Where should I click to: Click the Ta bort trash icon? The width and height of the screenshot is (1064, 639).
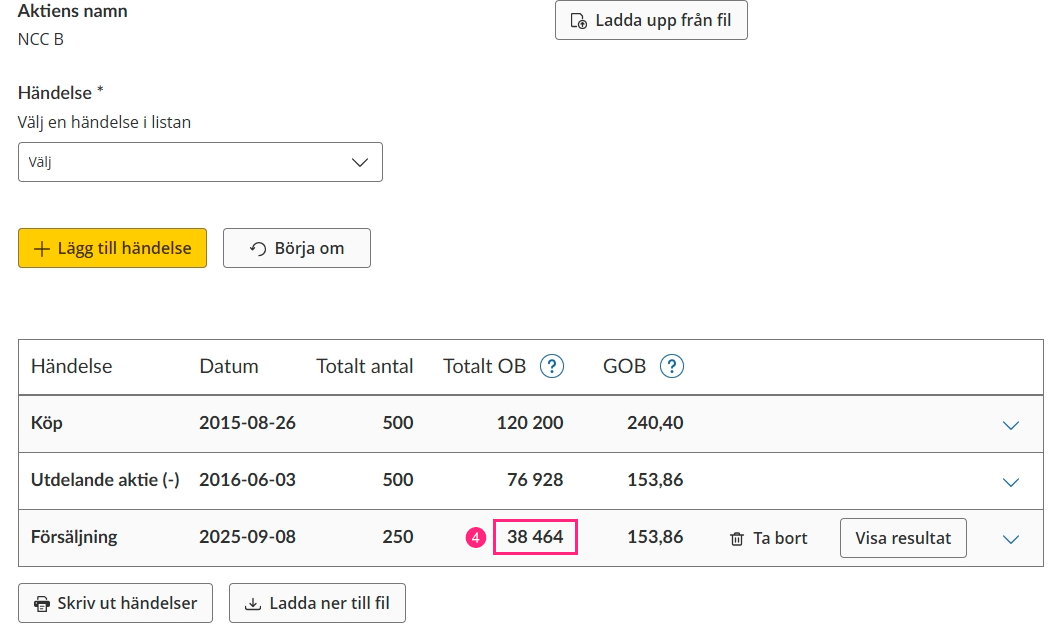(x=737, y=538)
